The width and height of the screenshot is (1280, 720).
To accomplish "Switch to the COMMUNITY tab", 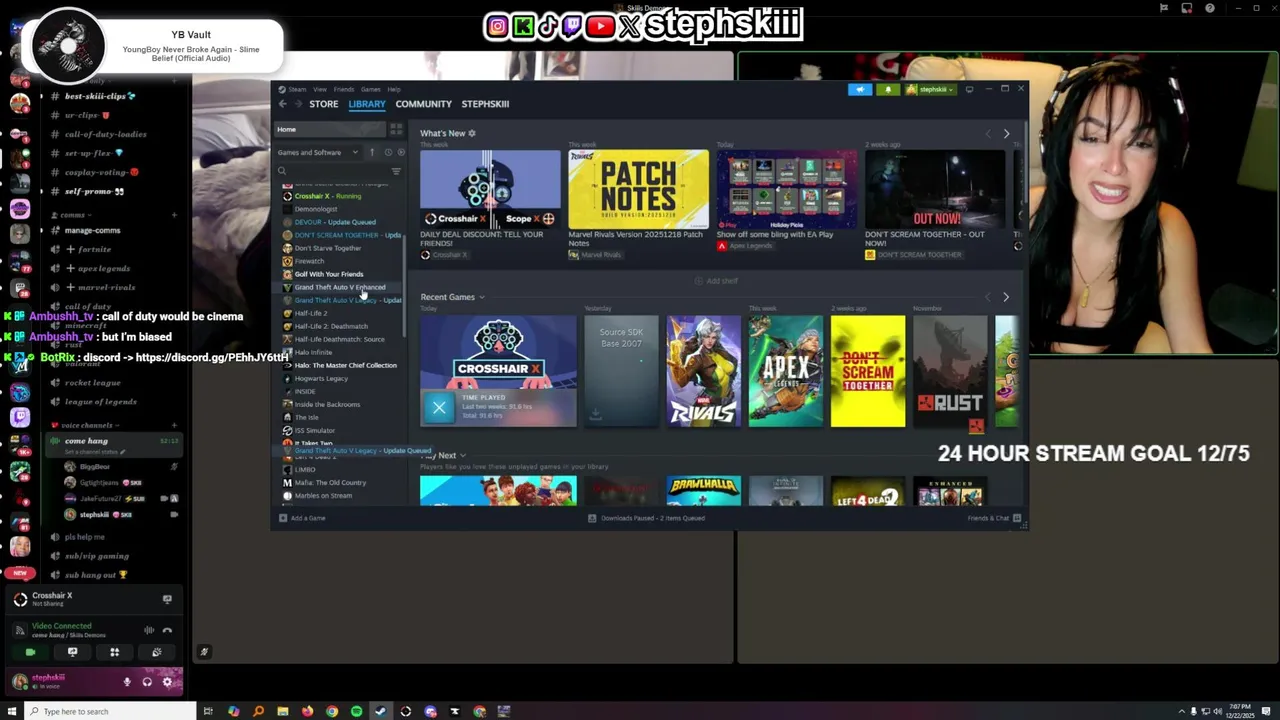I will (423, 104).
